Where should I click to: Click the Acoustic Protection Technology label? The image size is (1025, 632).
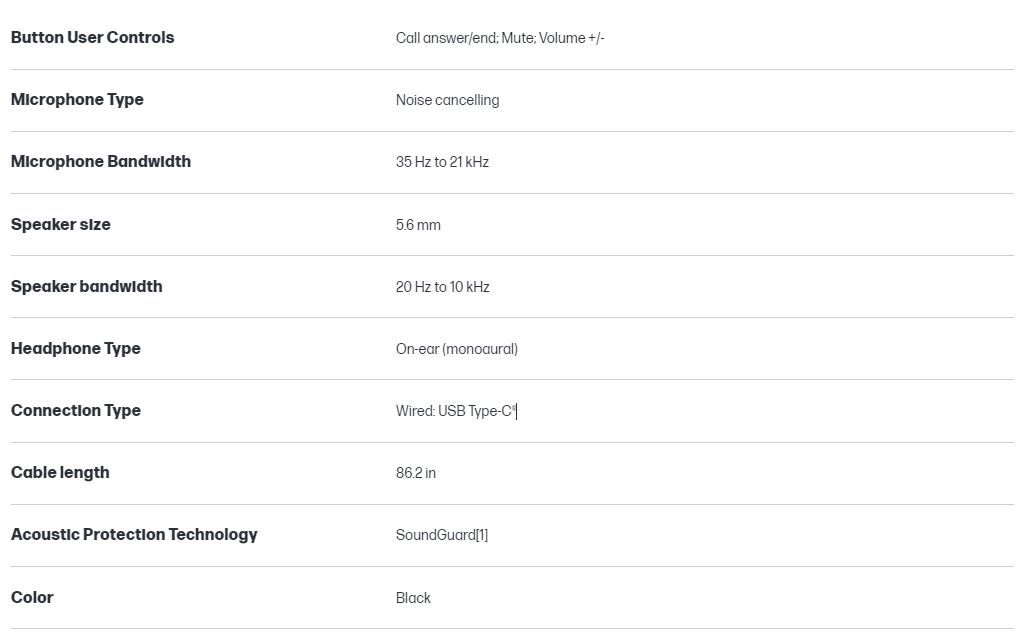[134, 535]
